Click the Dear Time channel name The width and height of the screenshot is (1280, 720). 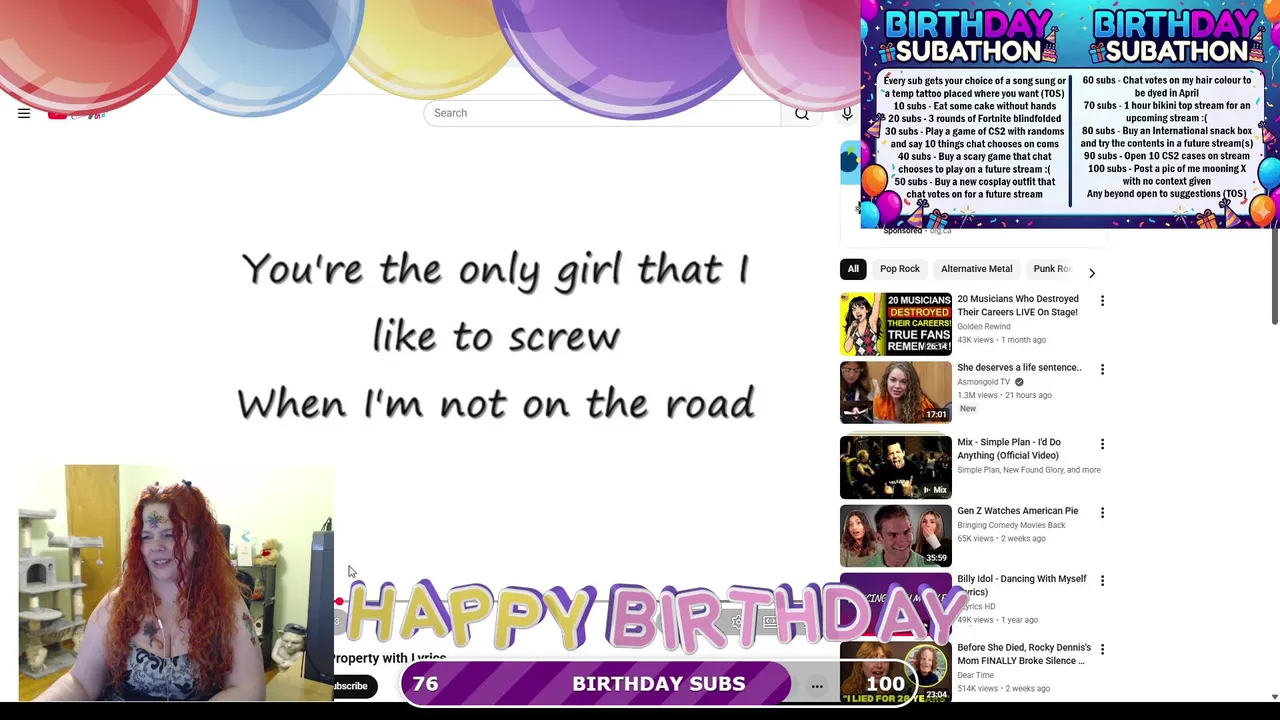tap(975, 675)
